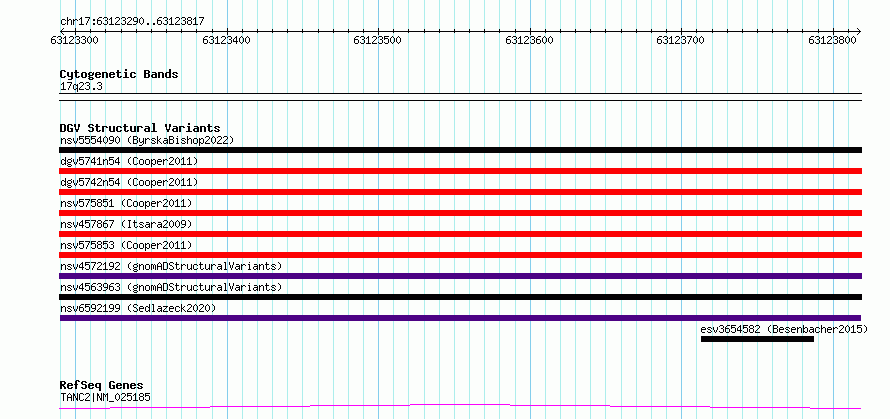
Task: Select the red bar under dgv5741n54
Action: [x=460, y=171]
